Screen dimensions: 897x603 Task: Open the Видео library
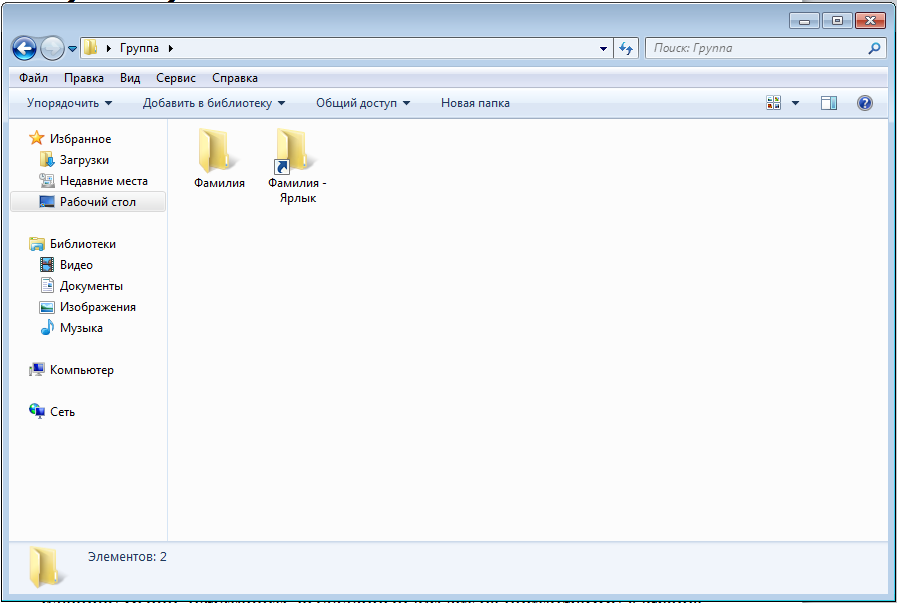(76, 265)
